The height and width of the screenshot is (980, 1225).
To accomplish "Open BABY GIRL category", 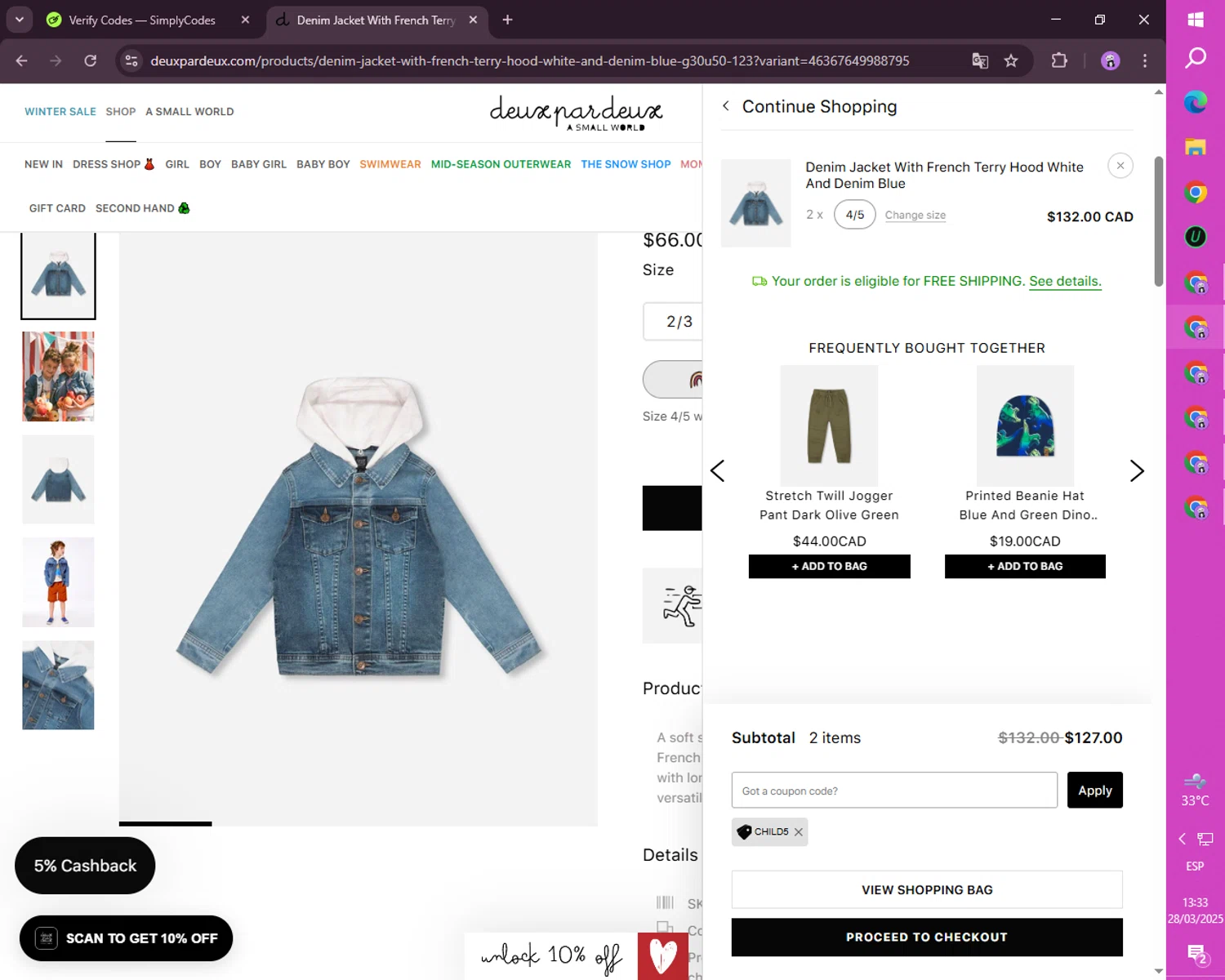I will pyautogui.click(x=259, y=164).
